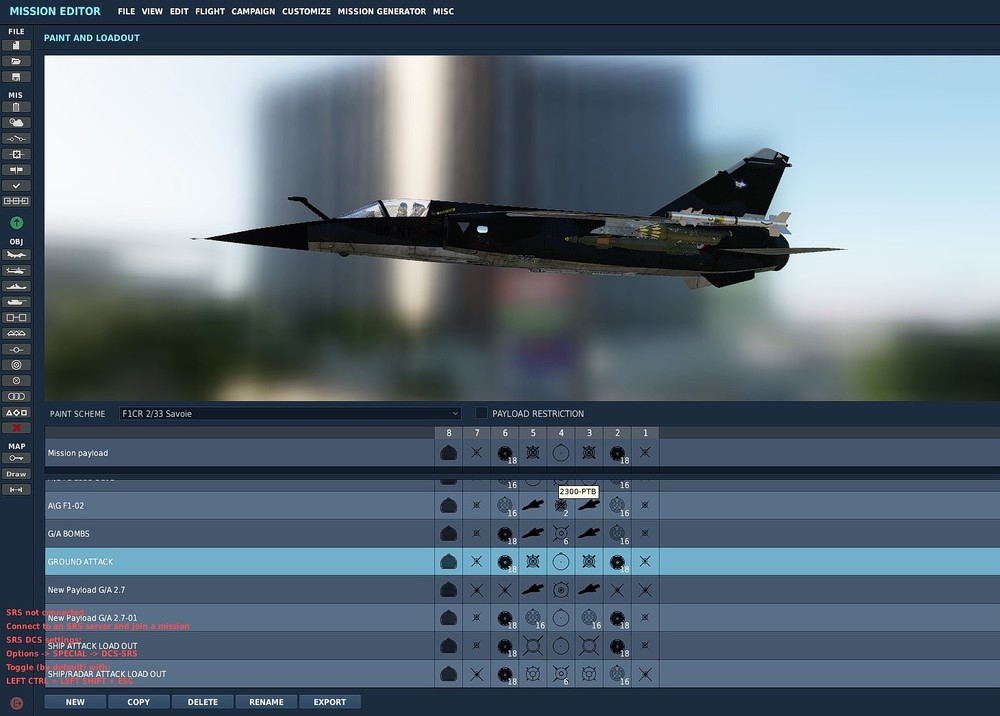Click the mission options checkmark icon
Screen dimensions: 1000x716
(17, 186)
